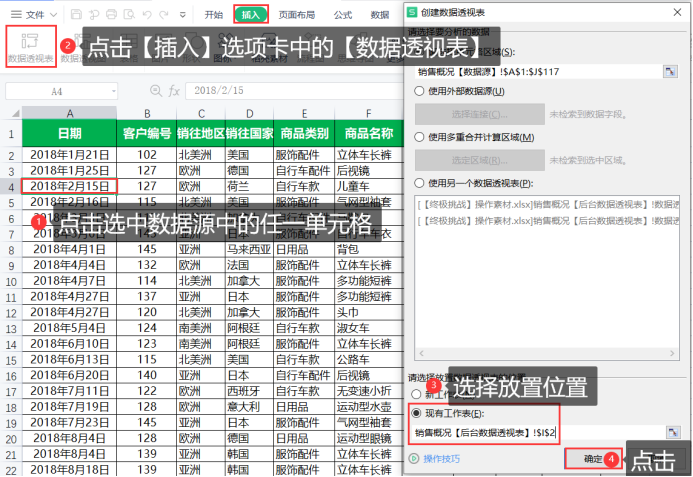This screenshot has height=477, width=693.
Task: Click the select-all corner of the sheet
Action: tap(15, 113)
